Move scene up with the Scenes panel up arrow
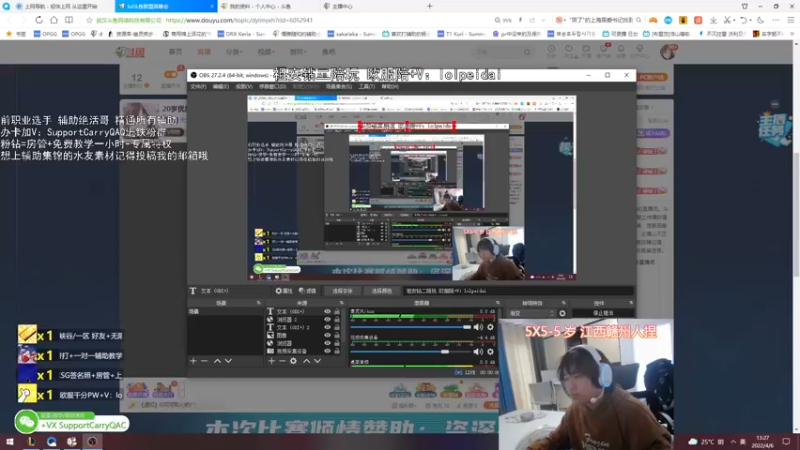Screen dimensions: 800x450 (x=217, y=361)
